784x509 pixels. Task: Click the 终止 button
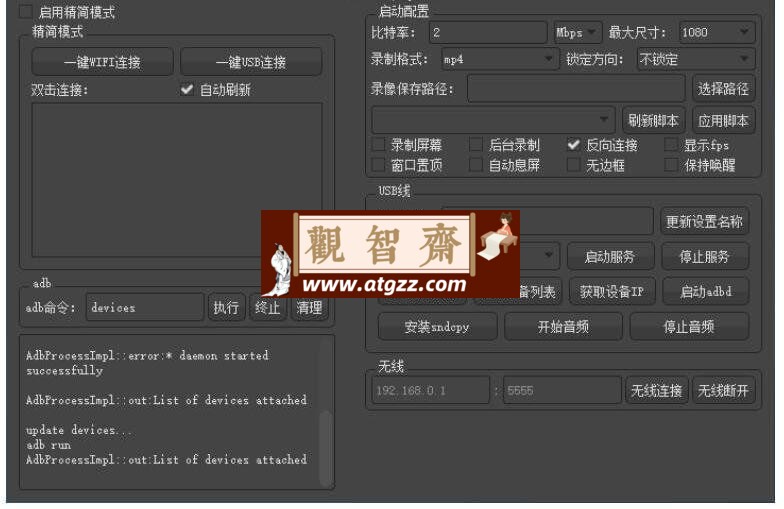(268, 308)
